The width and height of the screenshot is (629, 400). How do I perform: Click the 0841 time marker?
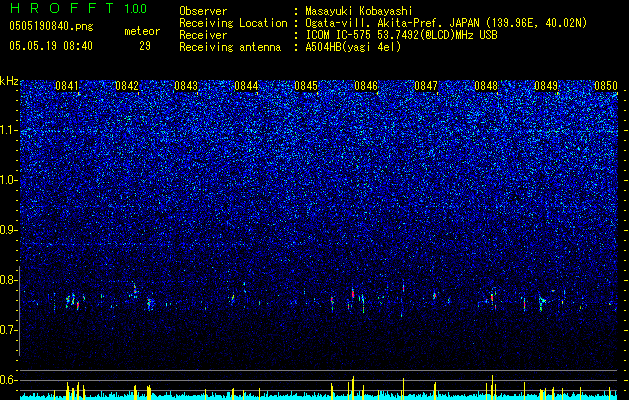click(x=67, y=86)
